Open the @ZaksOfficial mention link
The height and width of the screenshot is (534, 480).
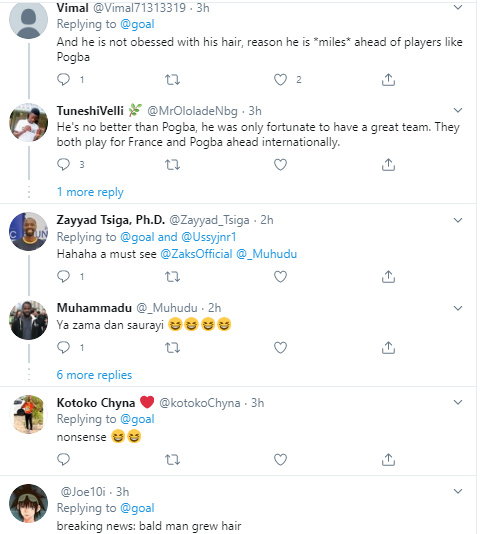coord(196,254)
